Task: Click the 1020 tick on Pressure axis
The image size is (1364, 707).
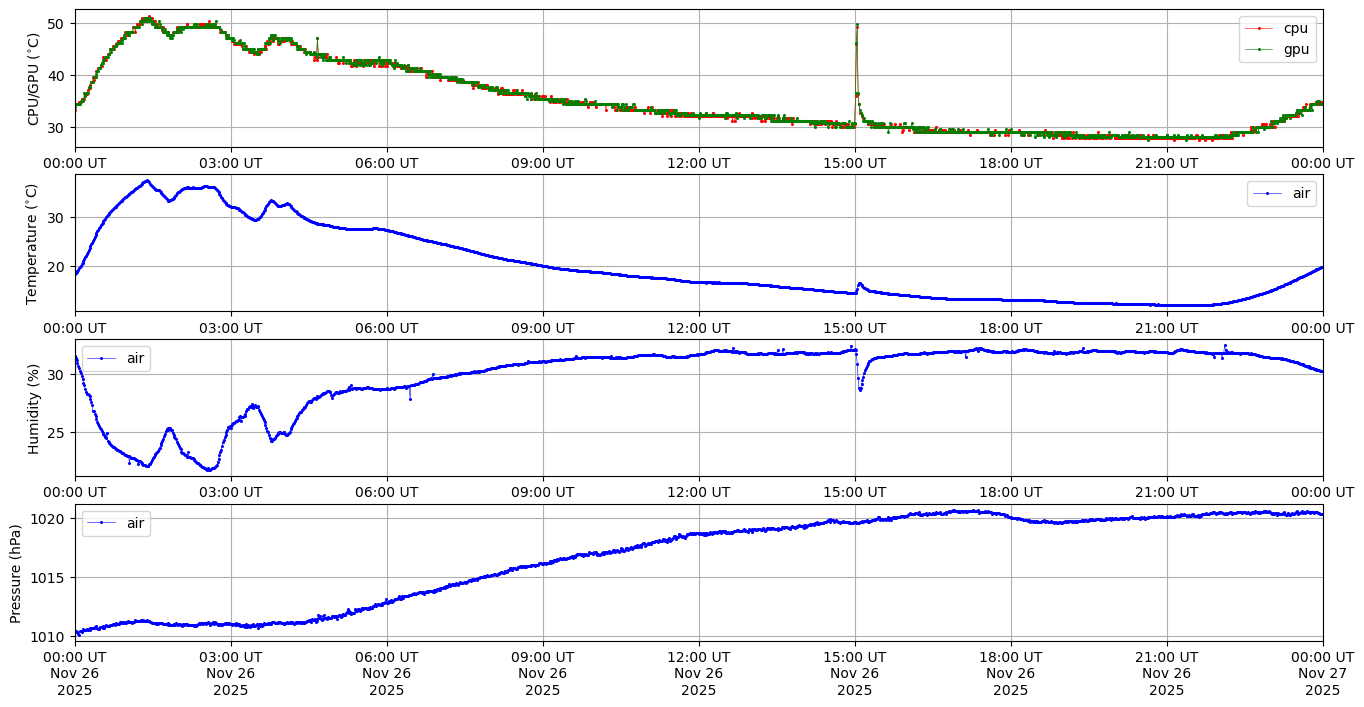Action: 48,519
